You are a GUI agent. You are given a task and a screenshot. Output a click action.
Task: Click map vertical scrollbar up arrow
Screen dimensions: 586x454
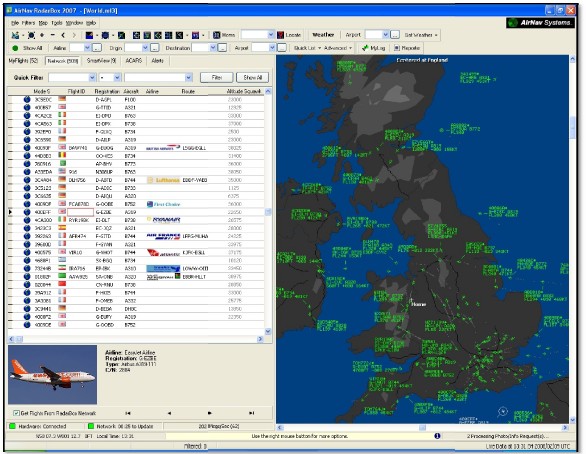point(572,59)
